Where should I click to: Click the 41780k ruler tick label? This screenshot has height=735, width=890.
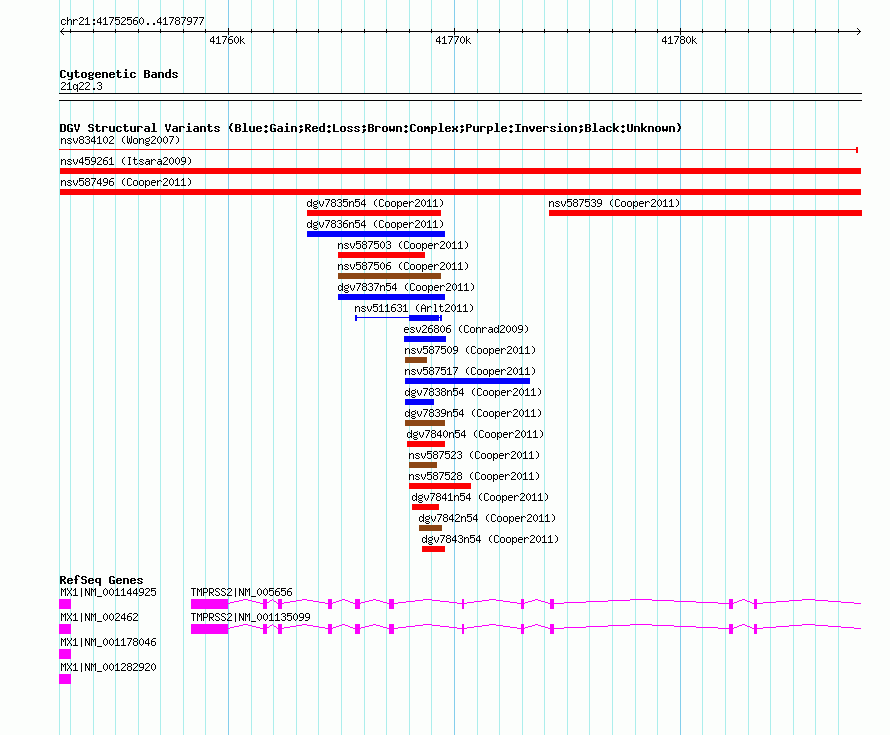679,40
